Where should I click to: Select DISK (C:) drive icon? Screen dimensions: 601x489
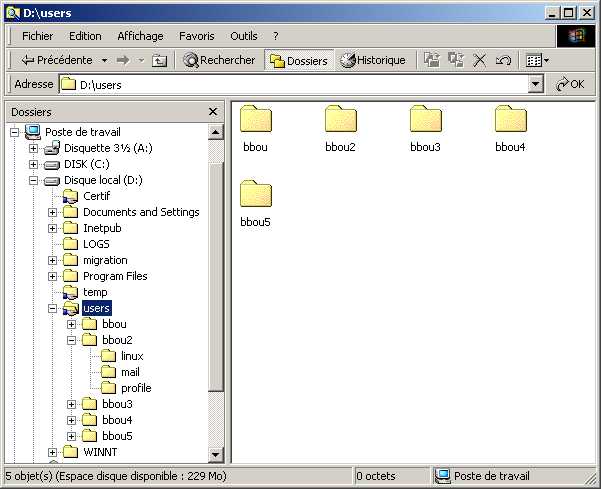(x=52, y=165)
